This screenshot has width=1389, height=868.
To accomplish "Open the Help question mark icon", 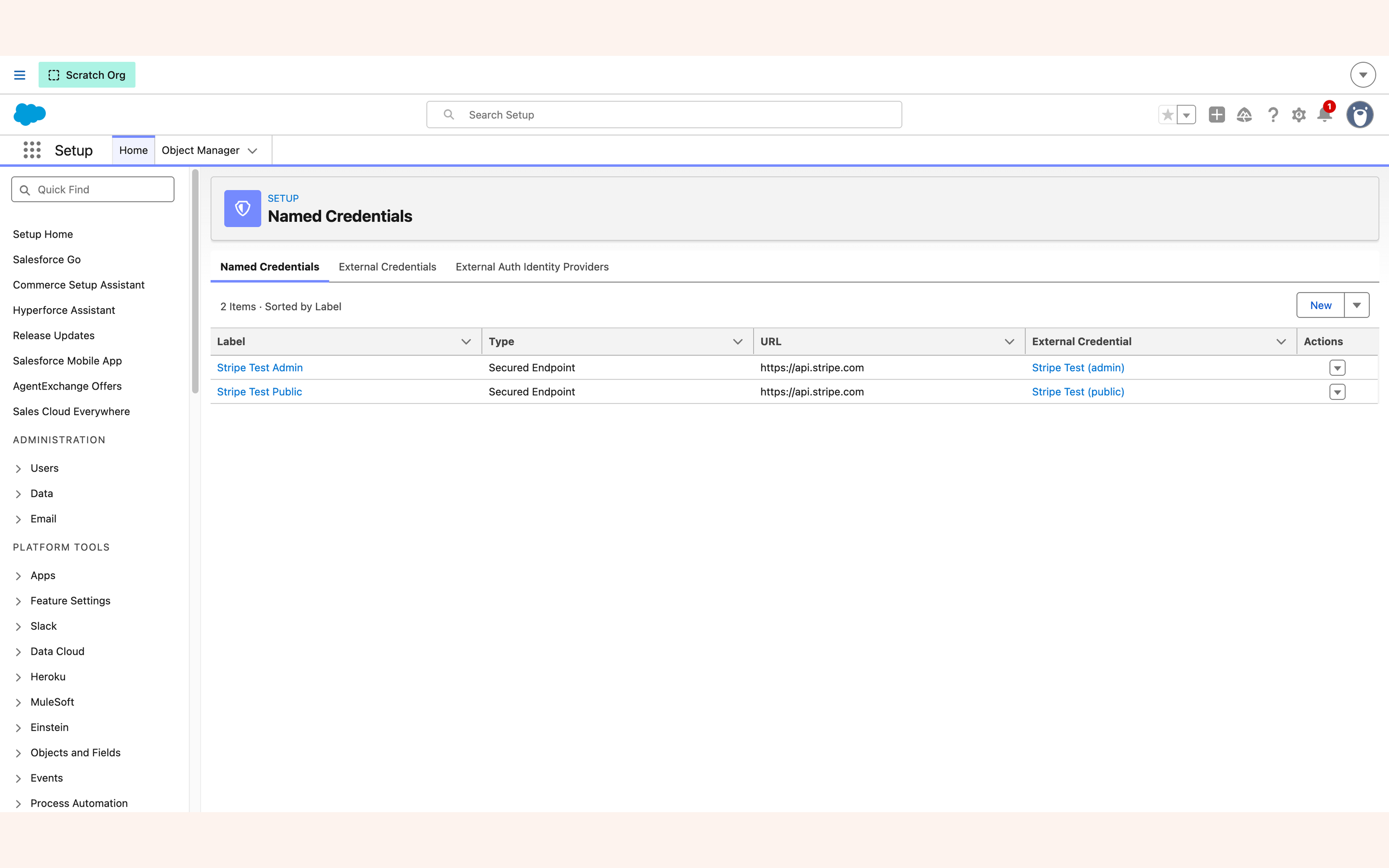I will pos(1272,115).
